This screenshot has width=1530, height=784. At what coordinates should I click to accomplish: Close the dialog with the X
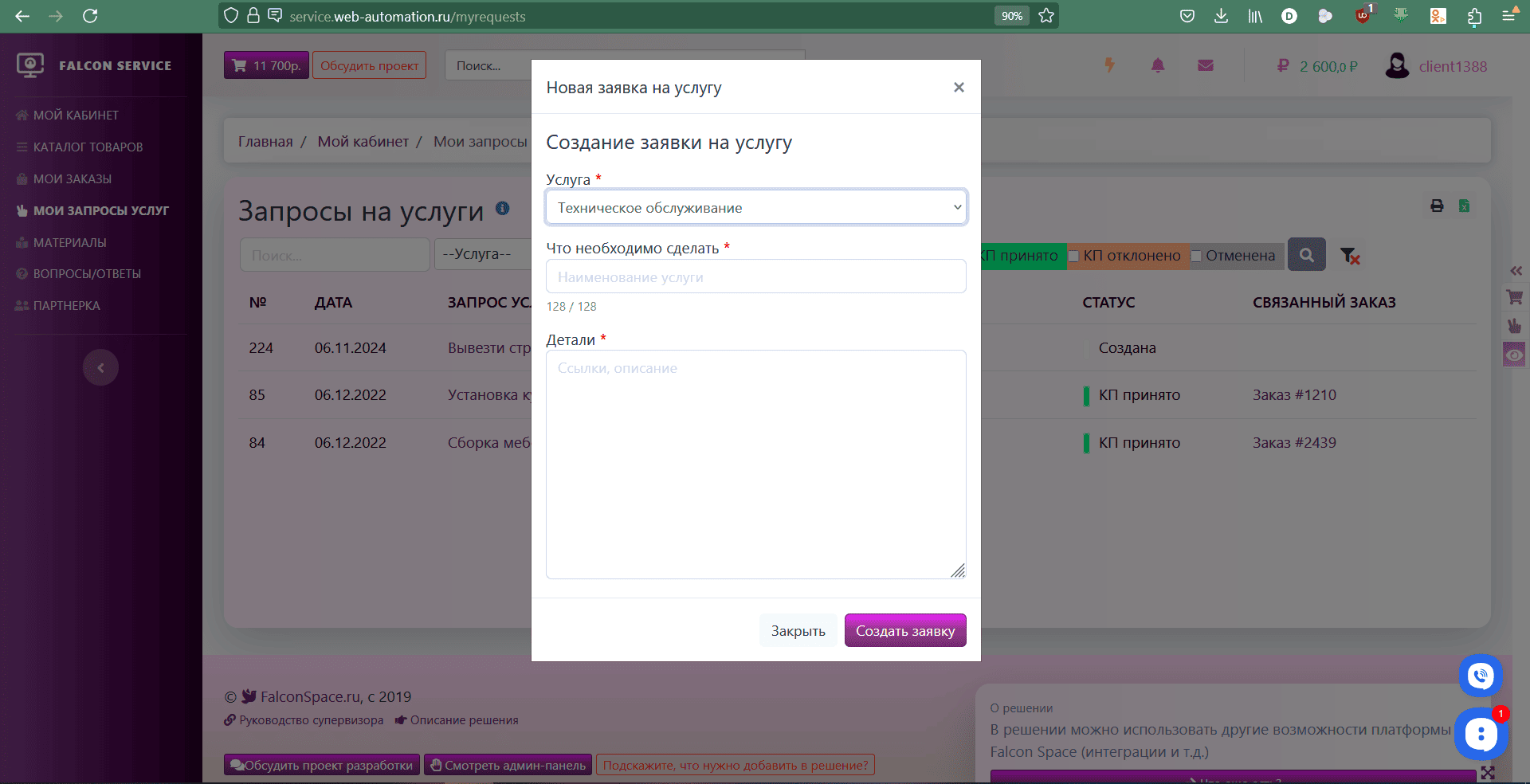(x=959, y=88)
